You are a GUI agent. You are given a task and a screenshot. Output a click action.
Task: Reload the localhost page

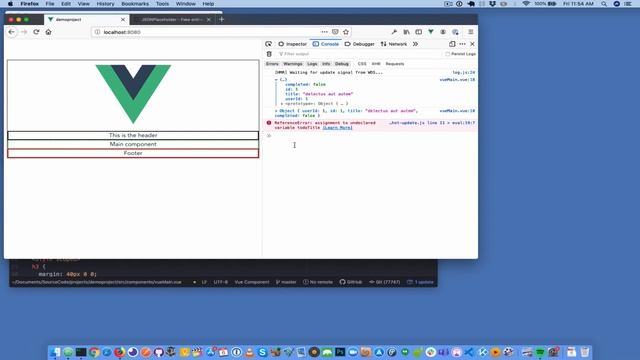(x=36, y=32)
